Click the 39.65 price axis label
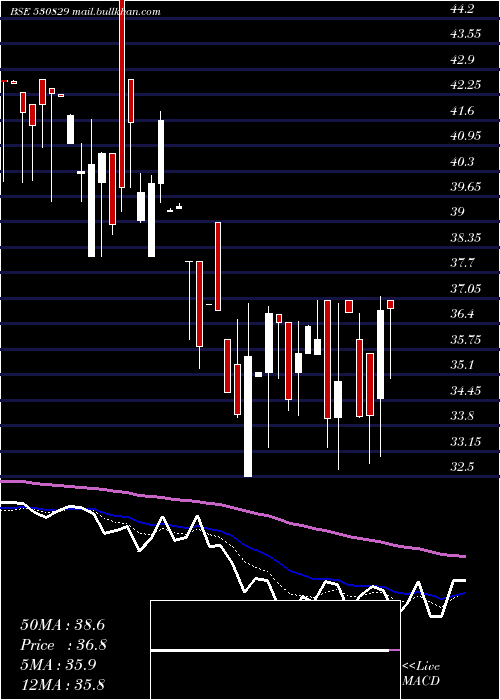 pos(466,187)
